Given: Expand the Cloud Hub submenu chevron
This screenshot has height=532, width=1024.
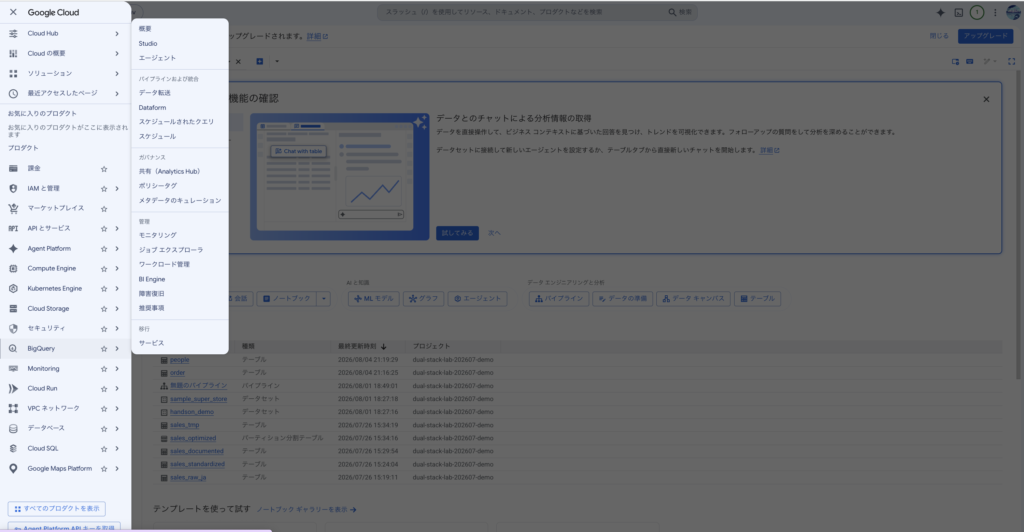Looking at the screenshot, I should click(x=117, y=33).
